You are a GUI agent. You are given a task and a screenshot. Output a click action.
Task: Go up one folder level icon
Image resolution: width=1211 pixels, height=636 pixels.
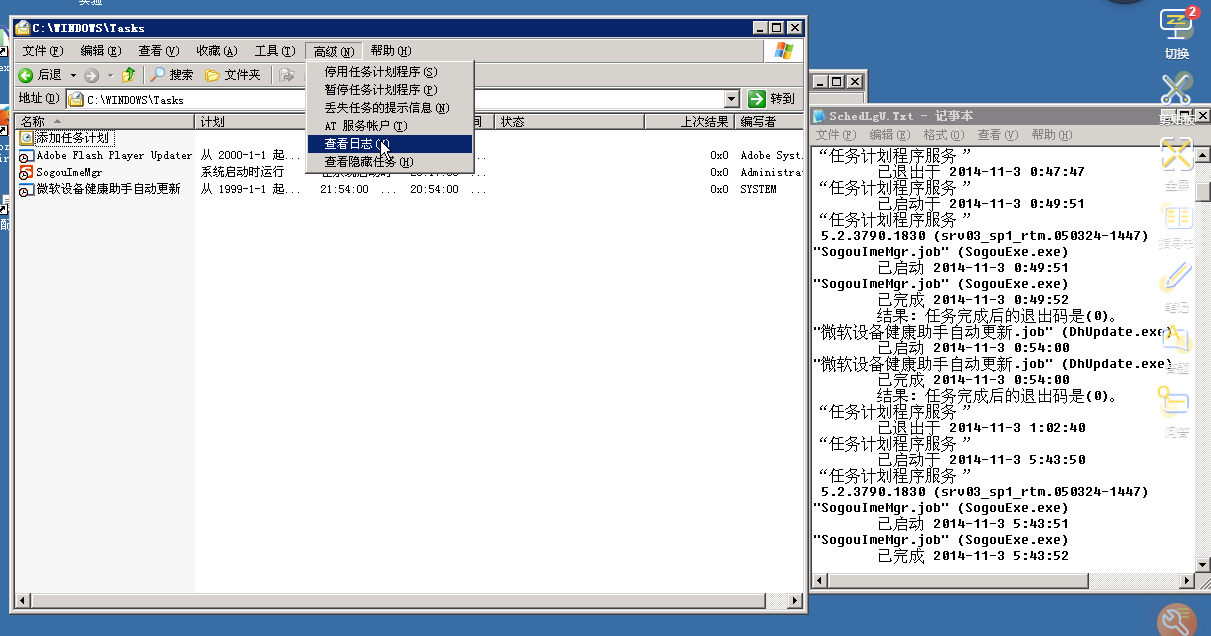click(128, 75)
